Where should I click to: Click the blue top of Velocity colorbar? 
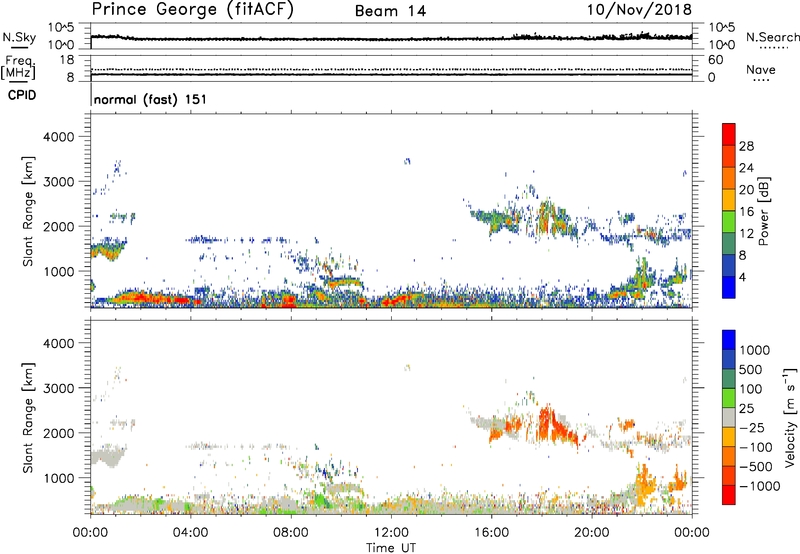click(729, 340)
